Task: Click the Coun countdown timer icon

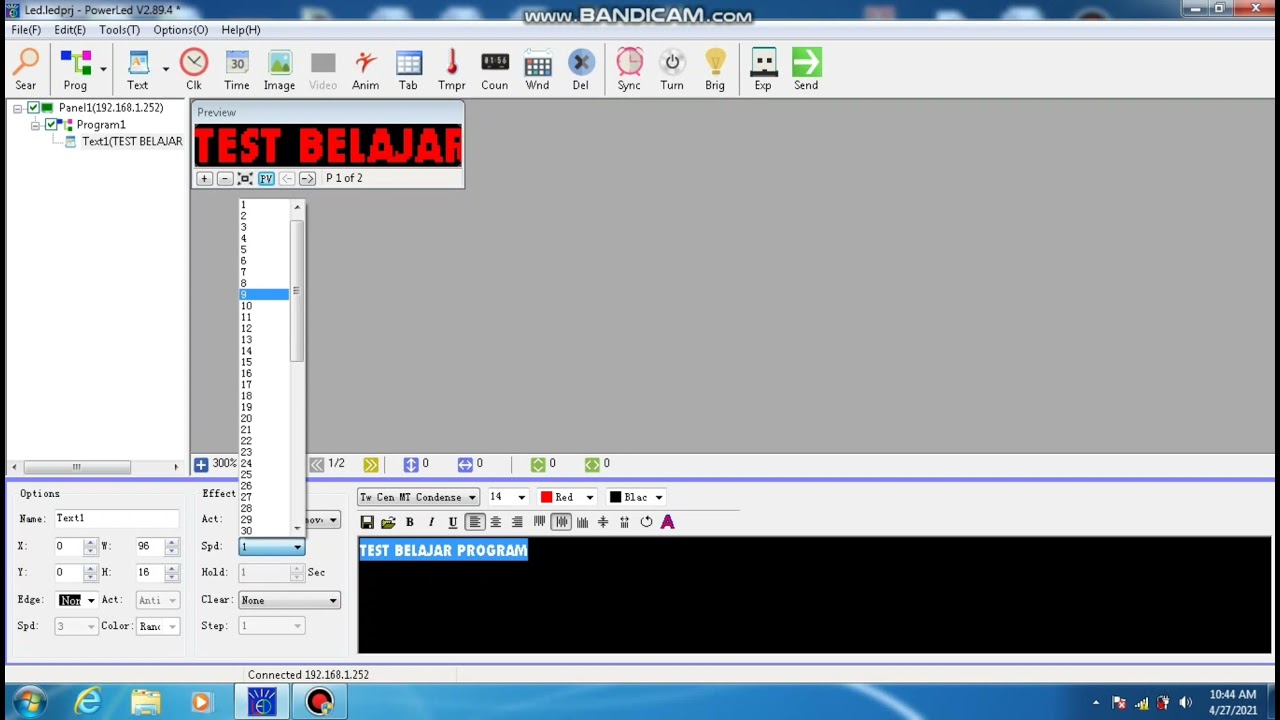Action: 495,70
